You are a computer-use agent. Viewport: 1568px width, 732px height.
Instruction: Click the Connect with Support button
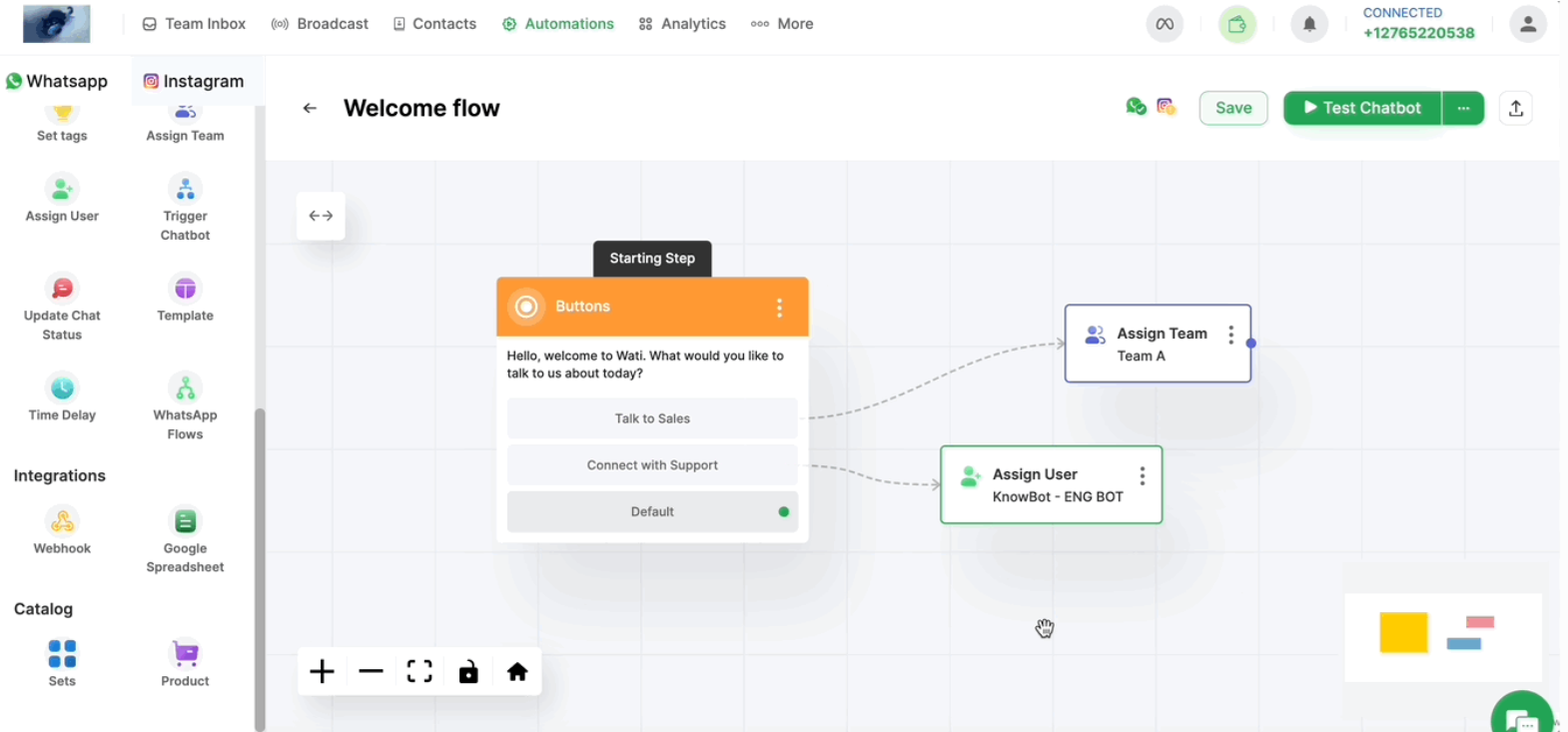click(652, 465)
